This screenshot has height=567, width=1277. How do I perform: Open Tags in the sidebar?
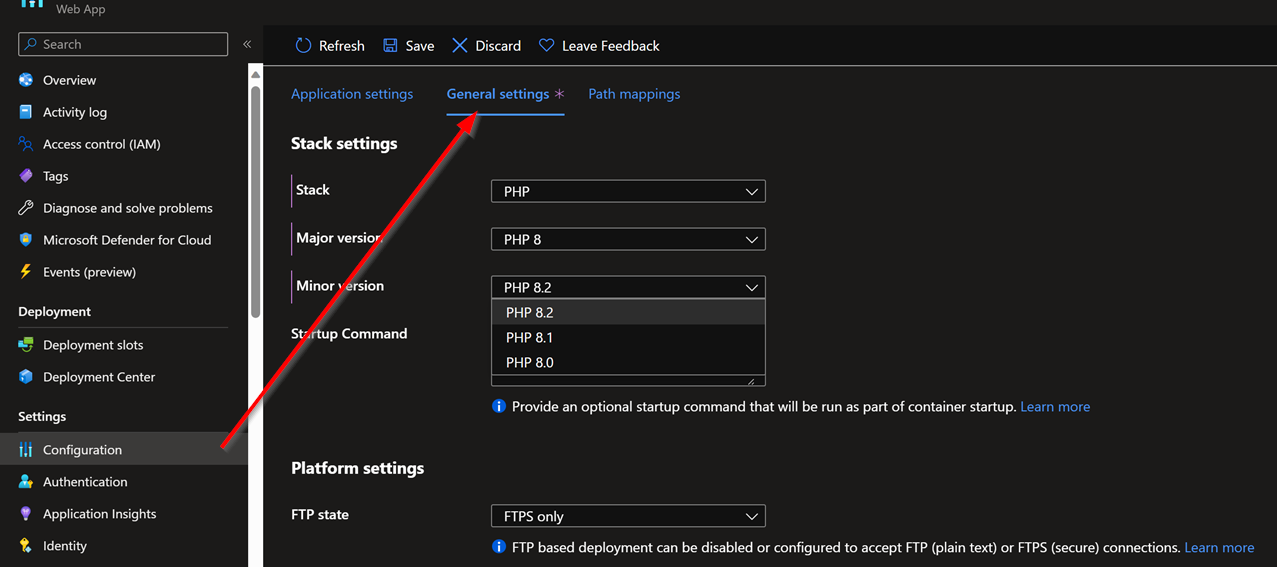click(56, 176)
